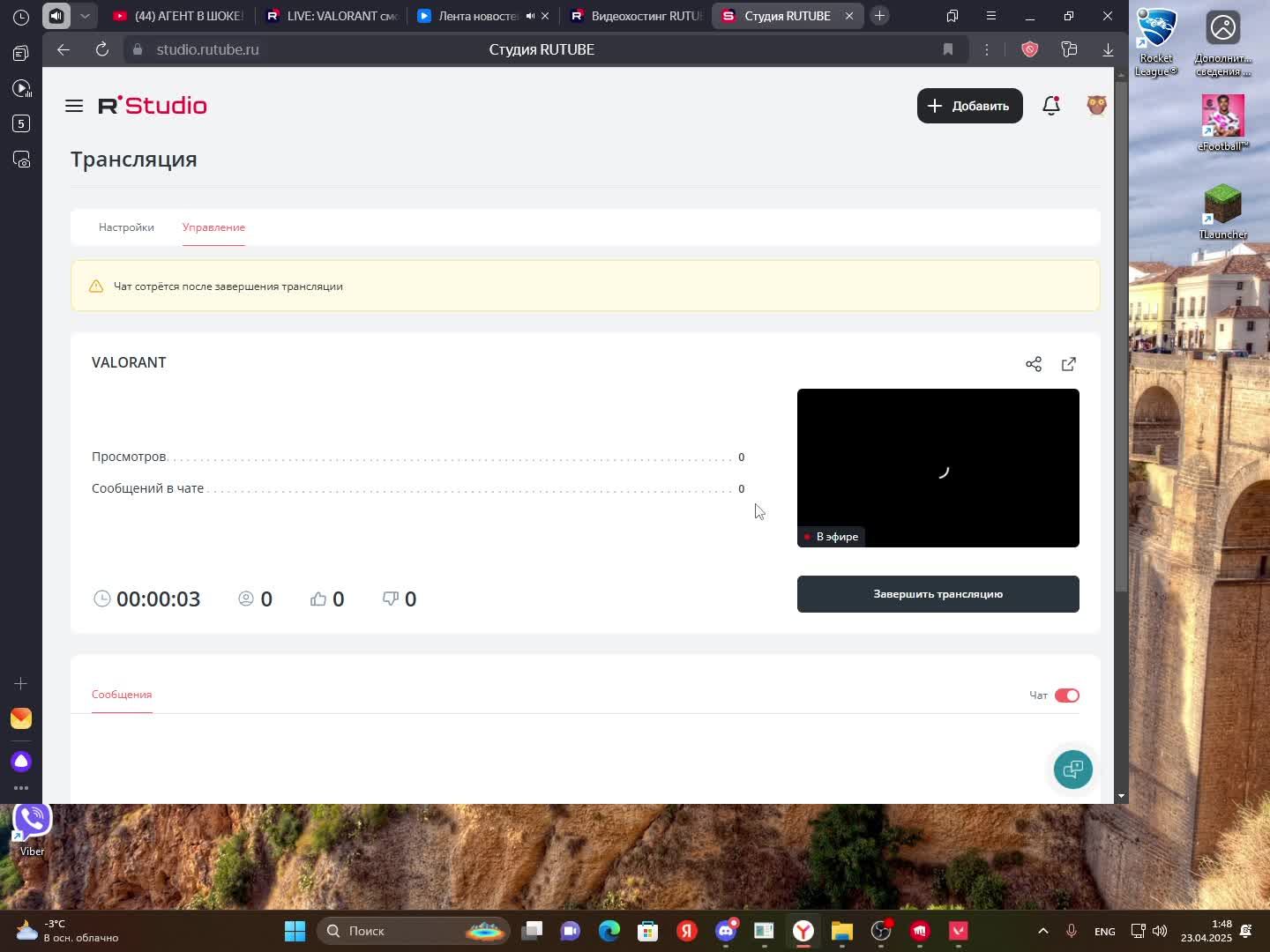The width and height of the screenshot is (1270, 952).
Task: Open the browser history clock icon in sidebar
Action: tap(21, 17)
